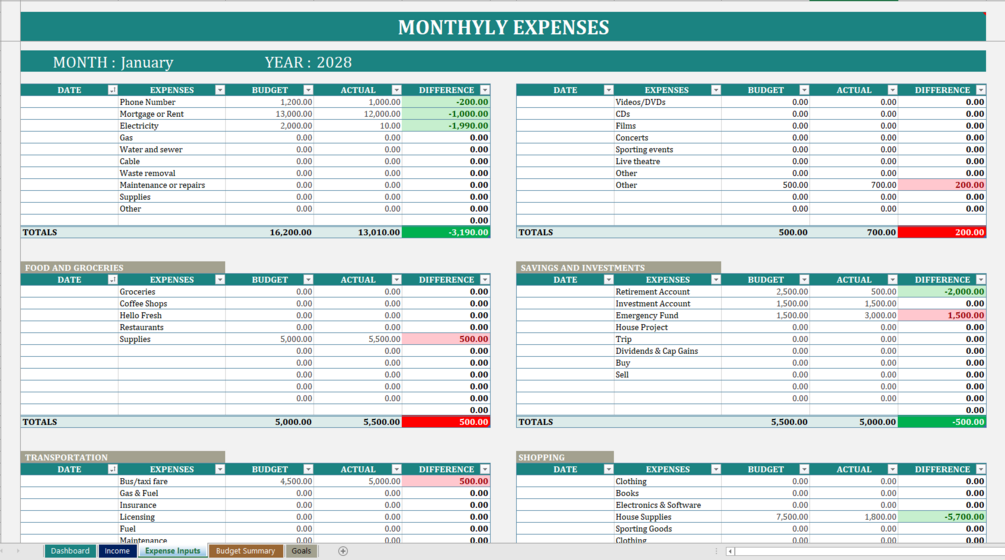Image resolution: width=1005 pixels, height=560 pixels.
Task: Open ACTUAL filter under Shopping
Action: click(x=893, y=470)
